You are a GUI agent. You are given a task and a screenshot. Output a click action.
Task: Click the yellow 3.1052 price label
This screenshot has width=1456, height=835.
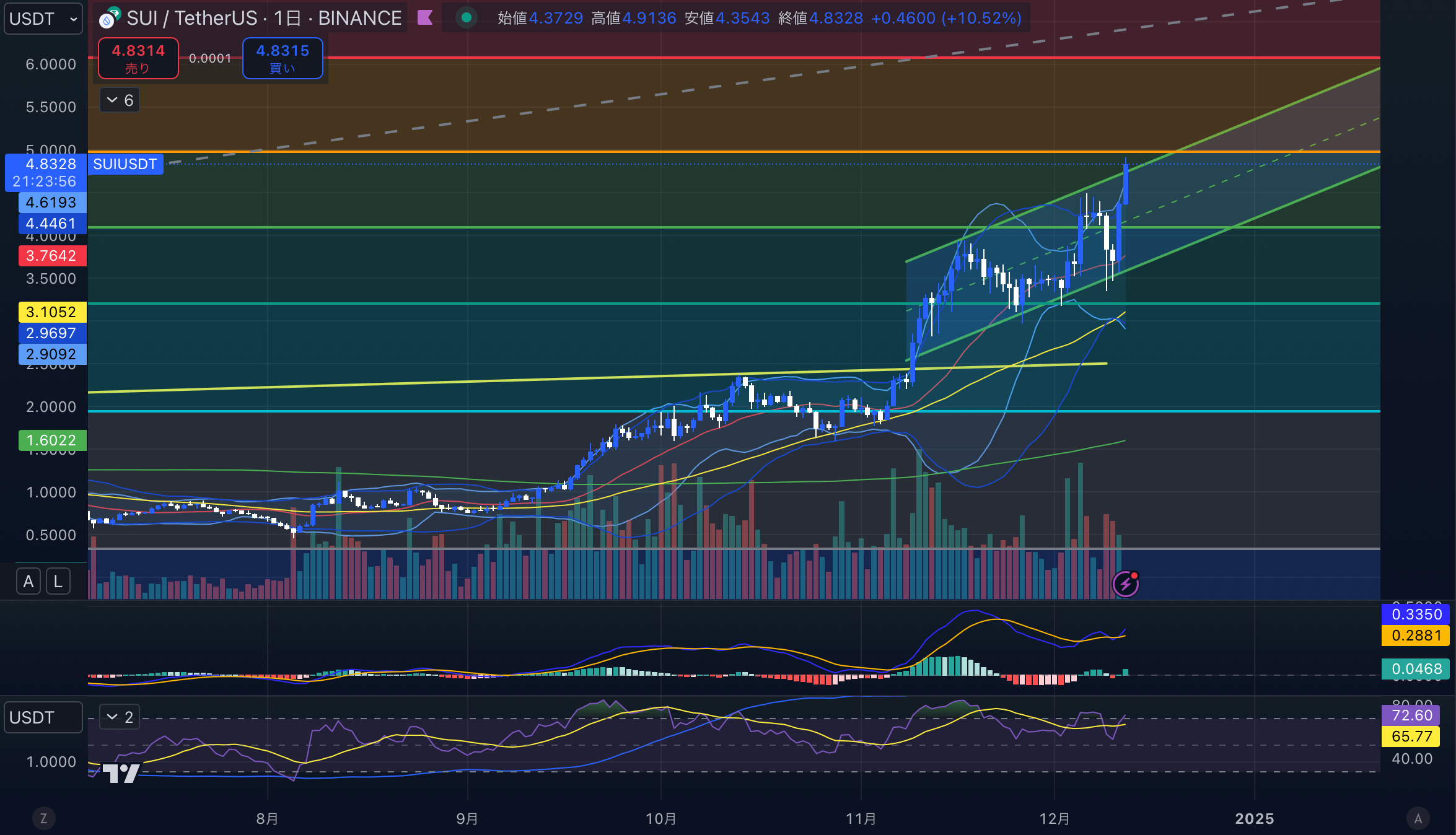[x=52, y=312]
